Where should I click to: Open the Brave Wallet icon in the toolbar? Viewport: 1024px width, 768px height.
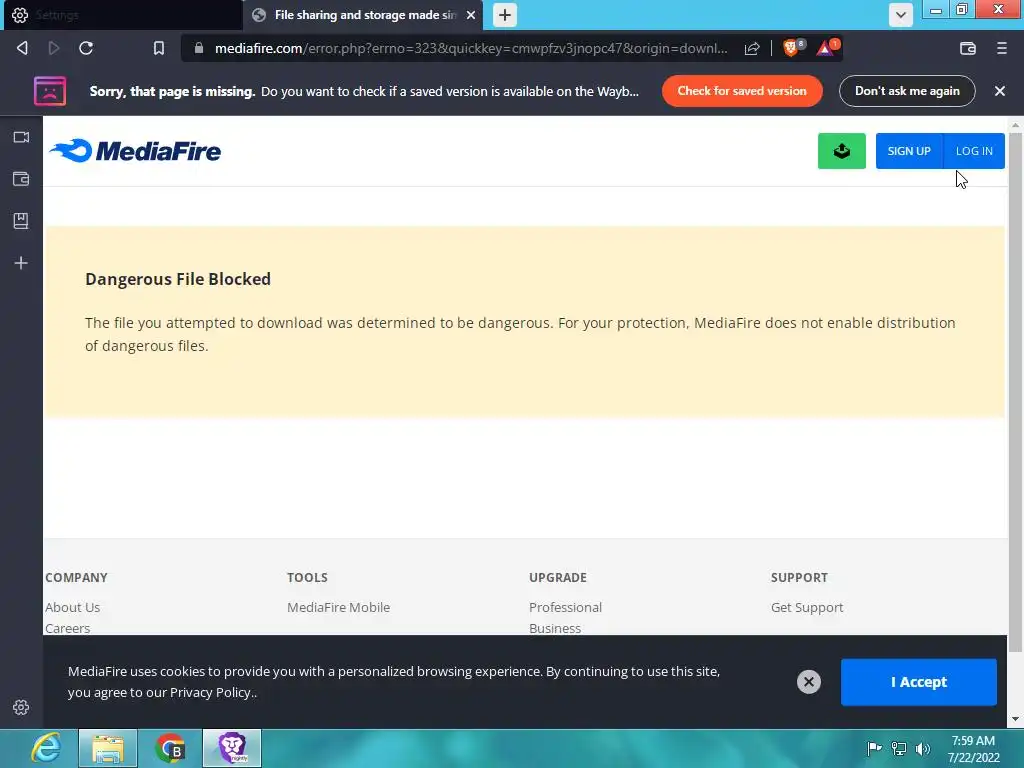point(968,48)
